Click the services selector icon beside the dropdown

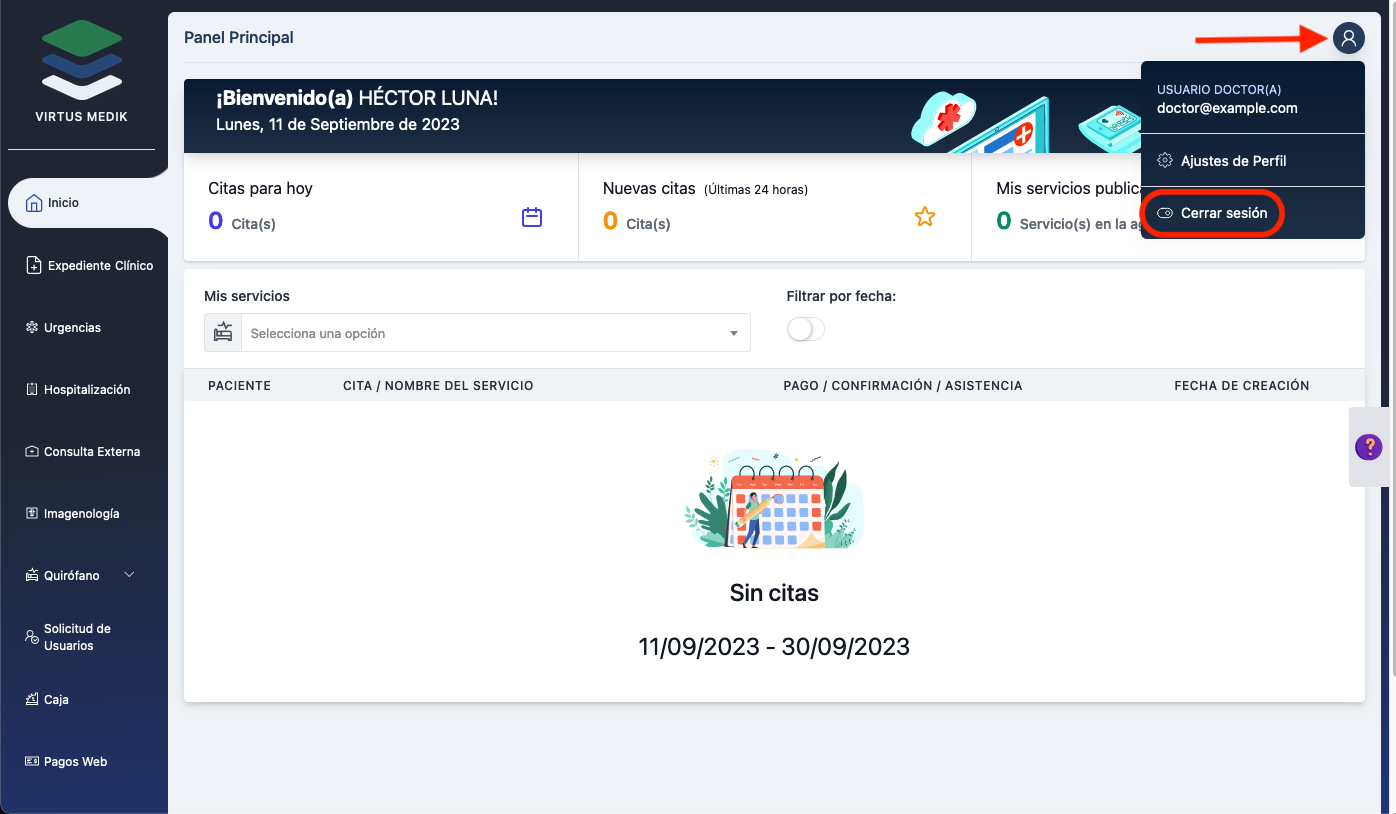point(222,332)
